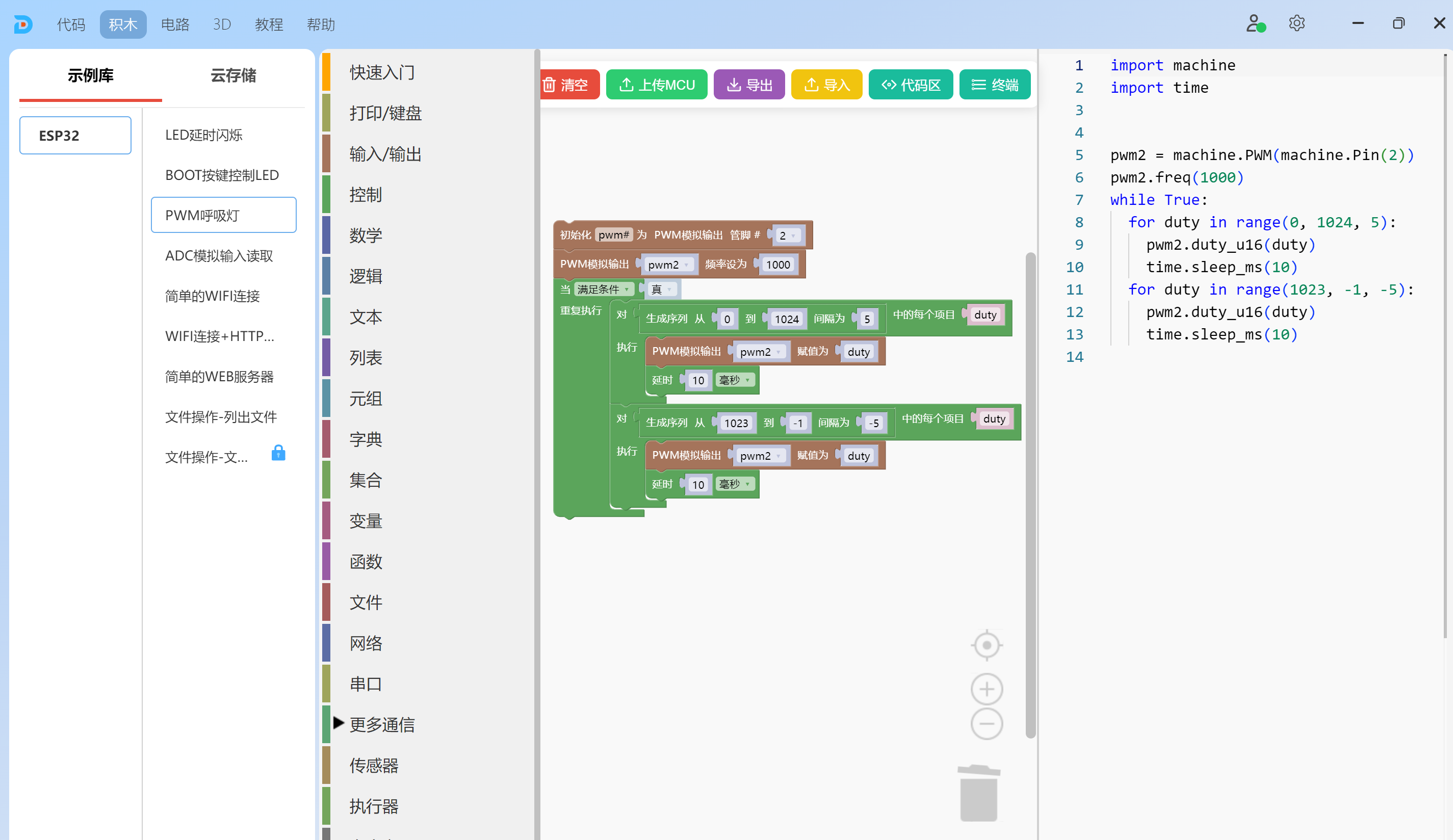Zoom in on the block workspace
Screen dimensions: 1453x840
987,689
